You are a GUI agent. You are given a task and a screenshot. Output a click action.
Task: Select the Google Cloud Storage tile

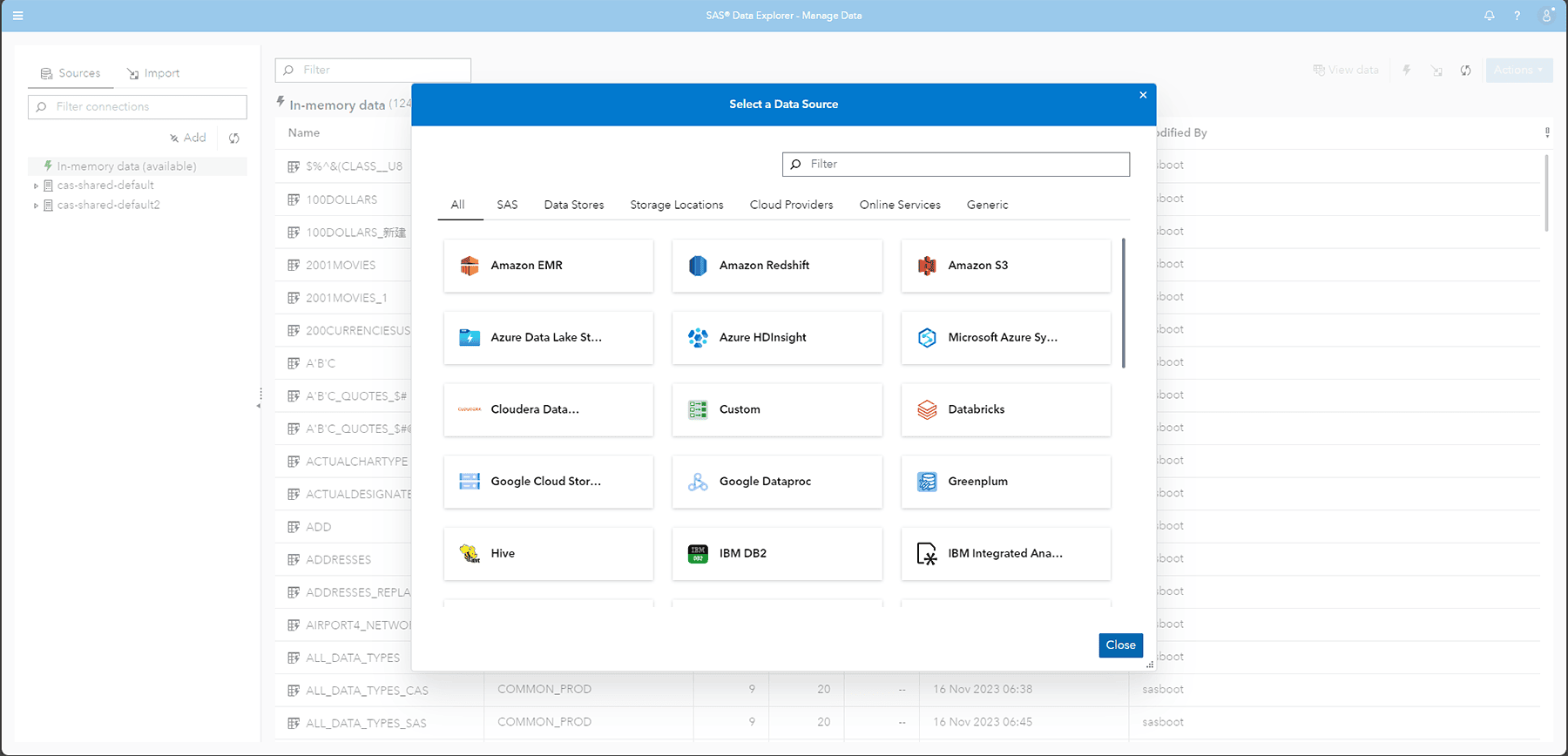[549, 482]
